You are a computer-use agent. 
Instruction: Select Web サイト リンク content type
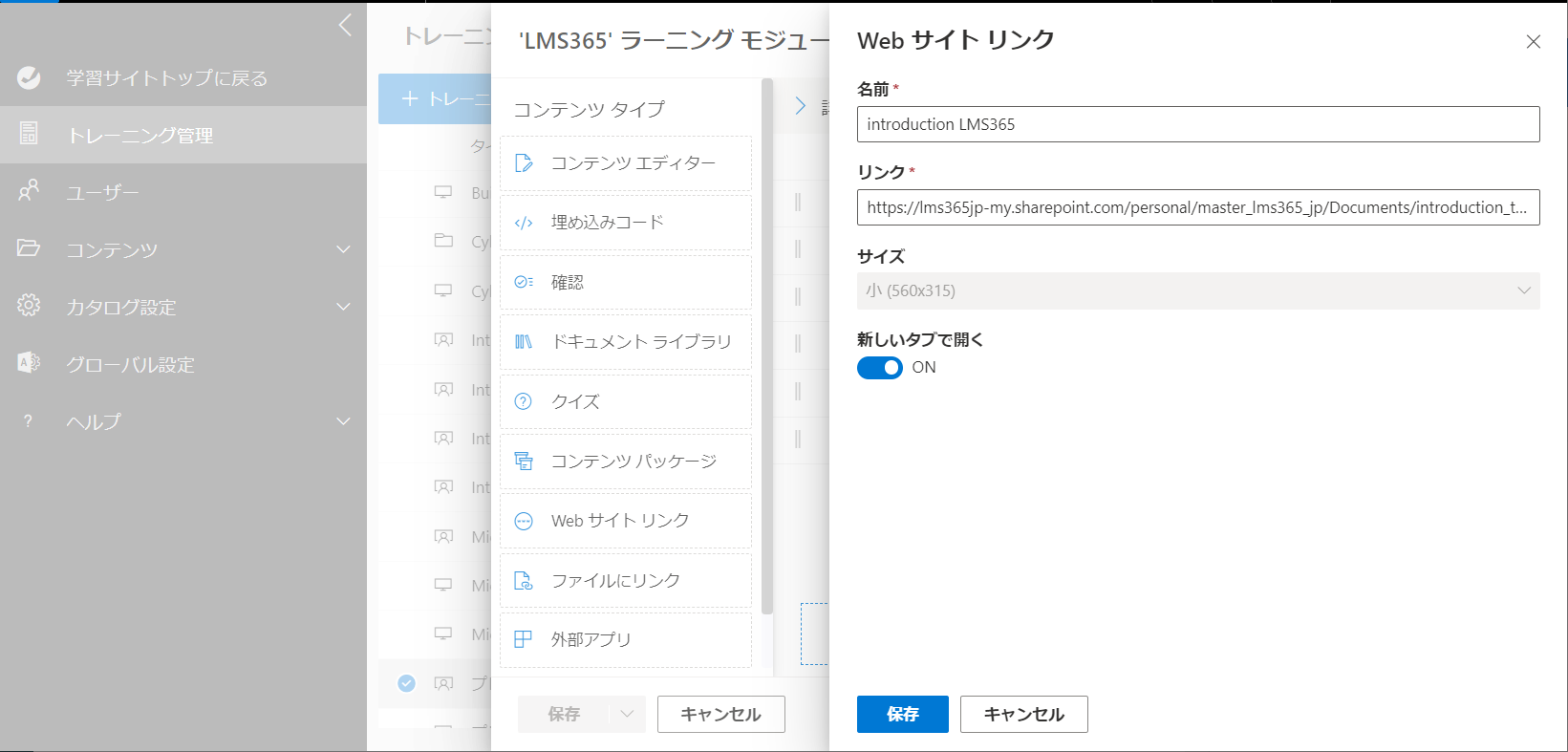click(x=626, y=521)
